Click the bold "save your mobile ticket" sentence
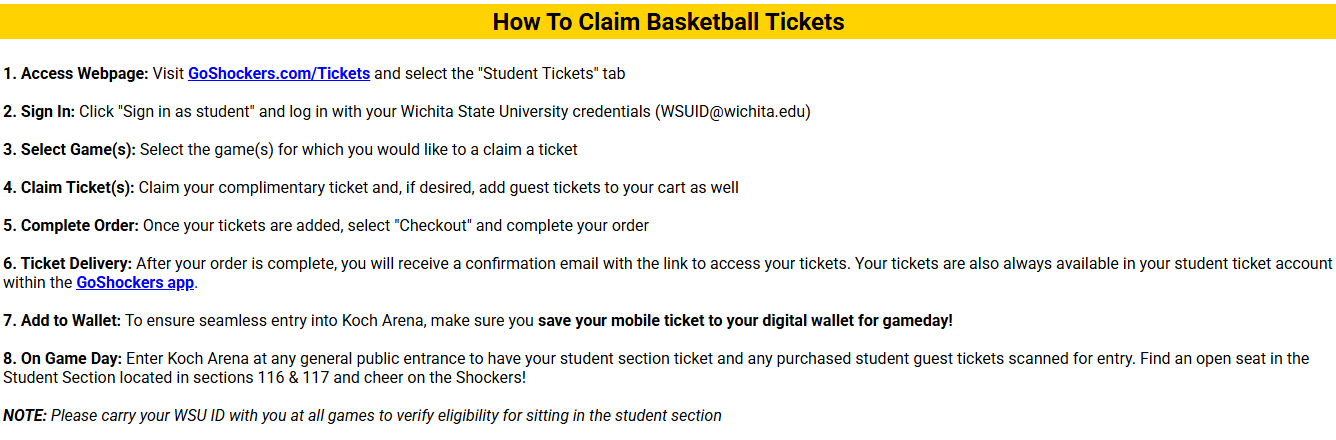This screenshot has width=1336, height=440. 745,321
